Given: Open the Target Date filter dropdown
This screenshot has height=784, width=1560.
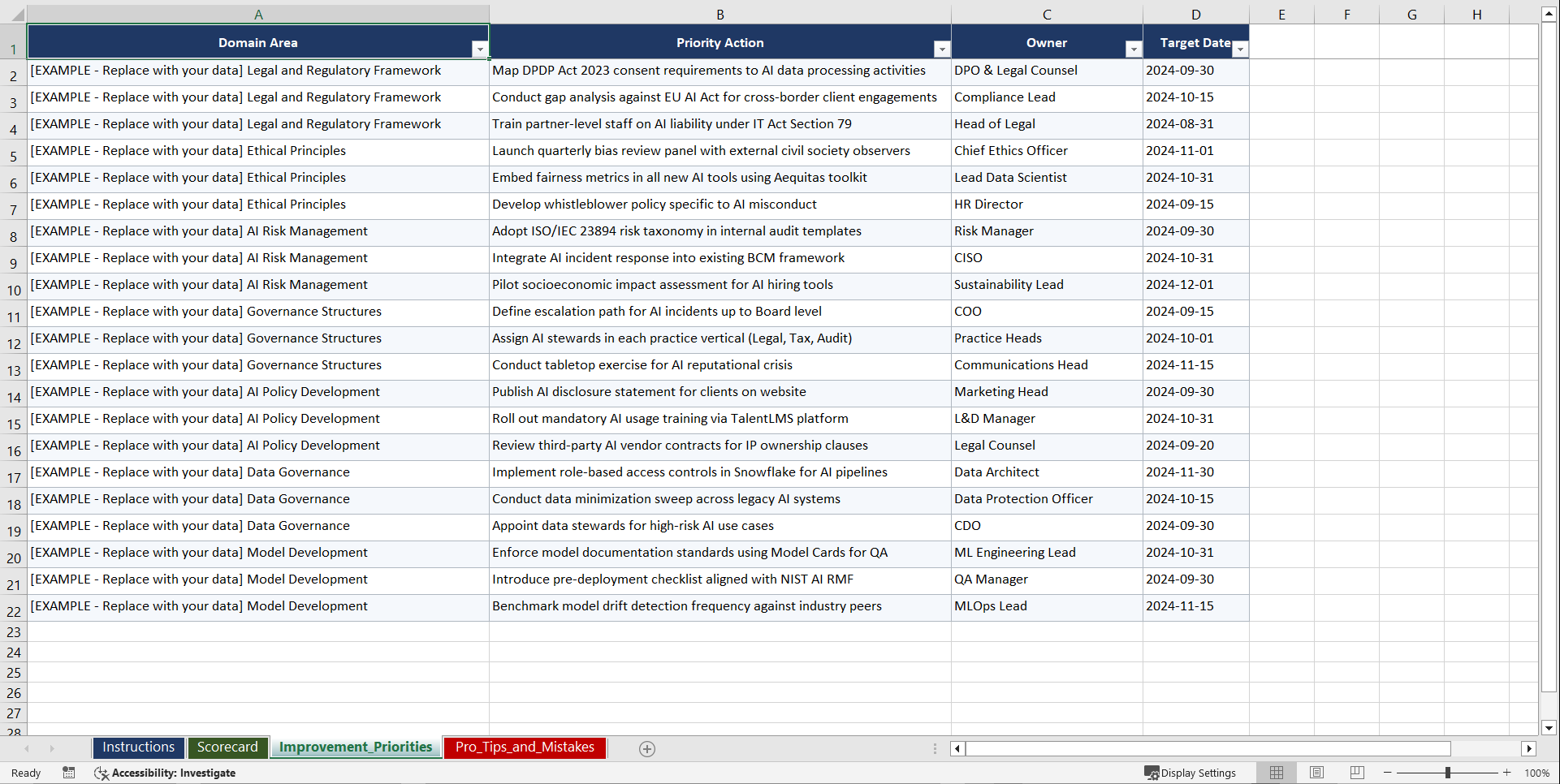Looking at the screenshot, I should coord(1240,49).
